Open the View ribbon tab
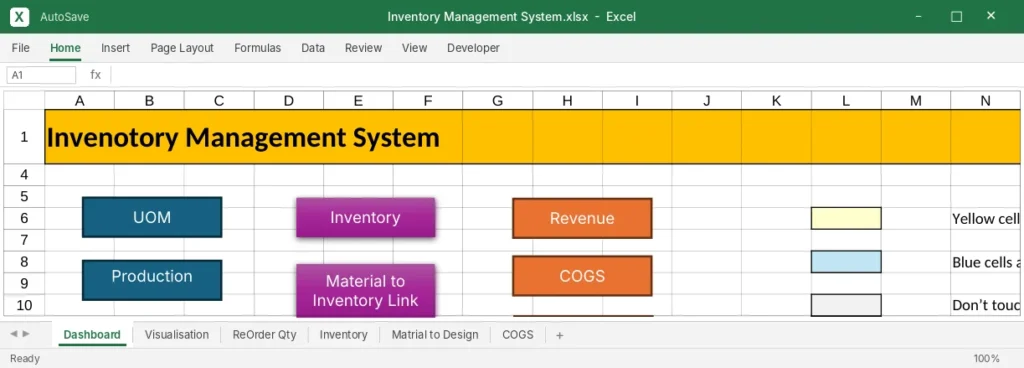Image resolution: width=1024 pixels, height=368 pixels. (x=414, y=48)
